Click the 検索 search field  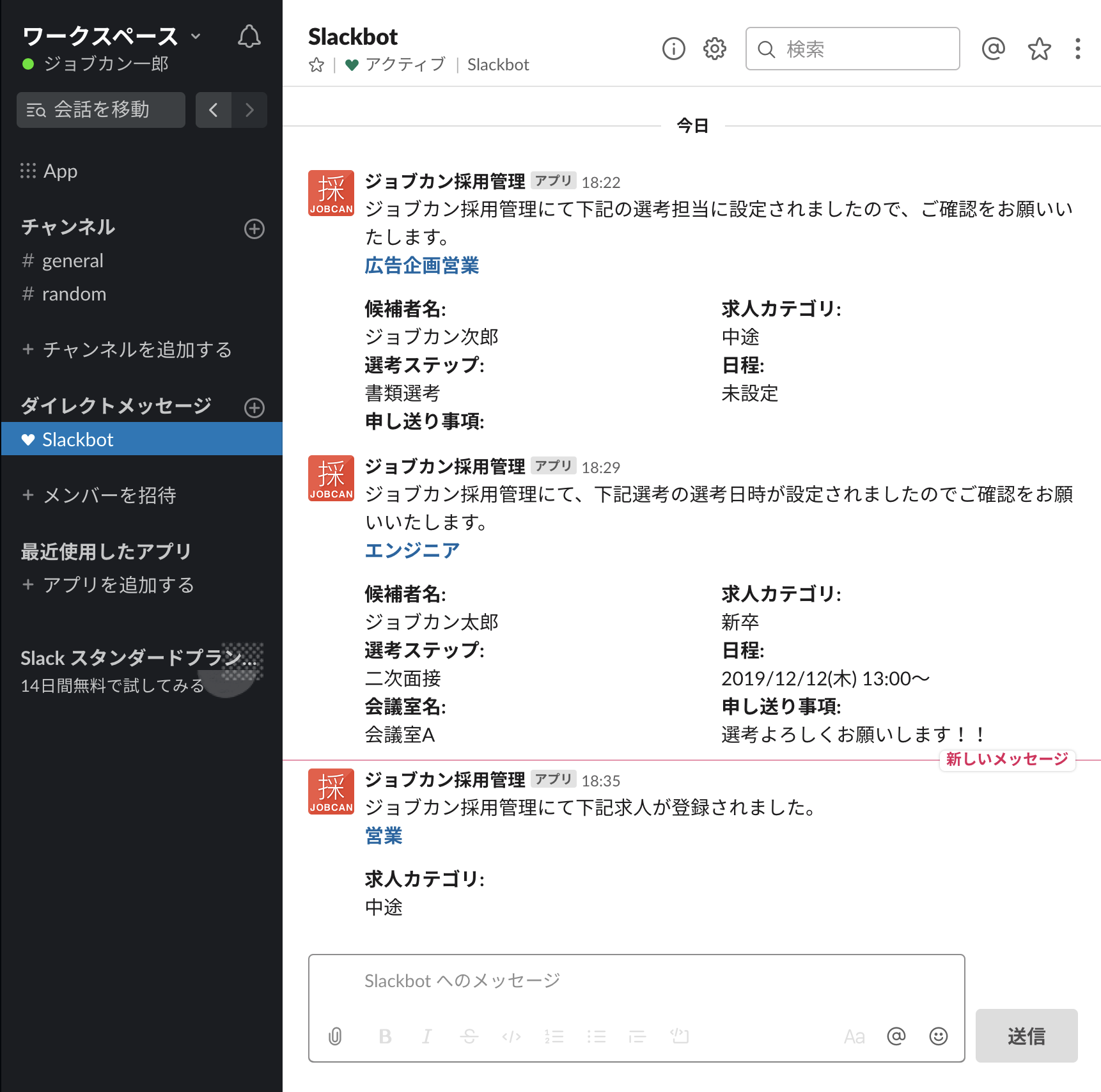852,49
